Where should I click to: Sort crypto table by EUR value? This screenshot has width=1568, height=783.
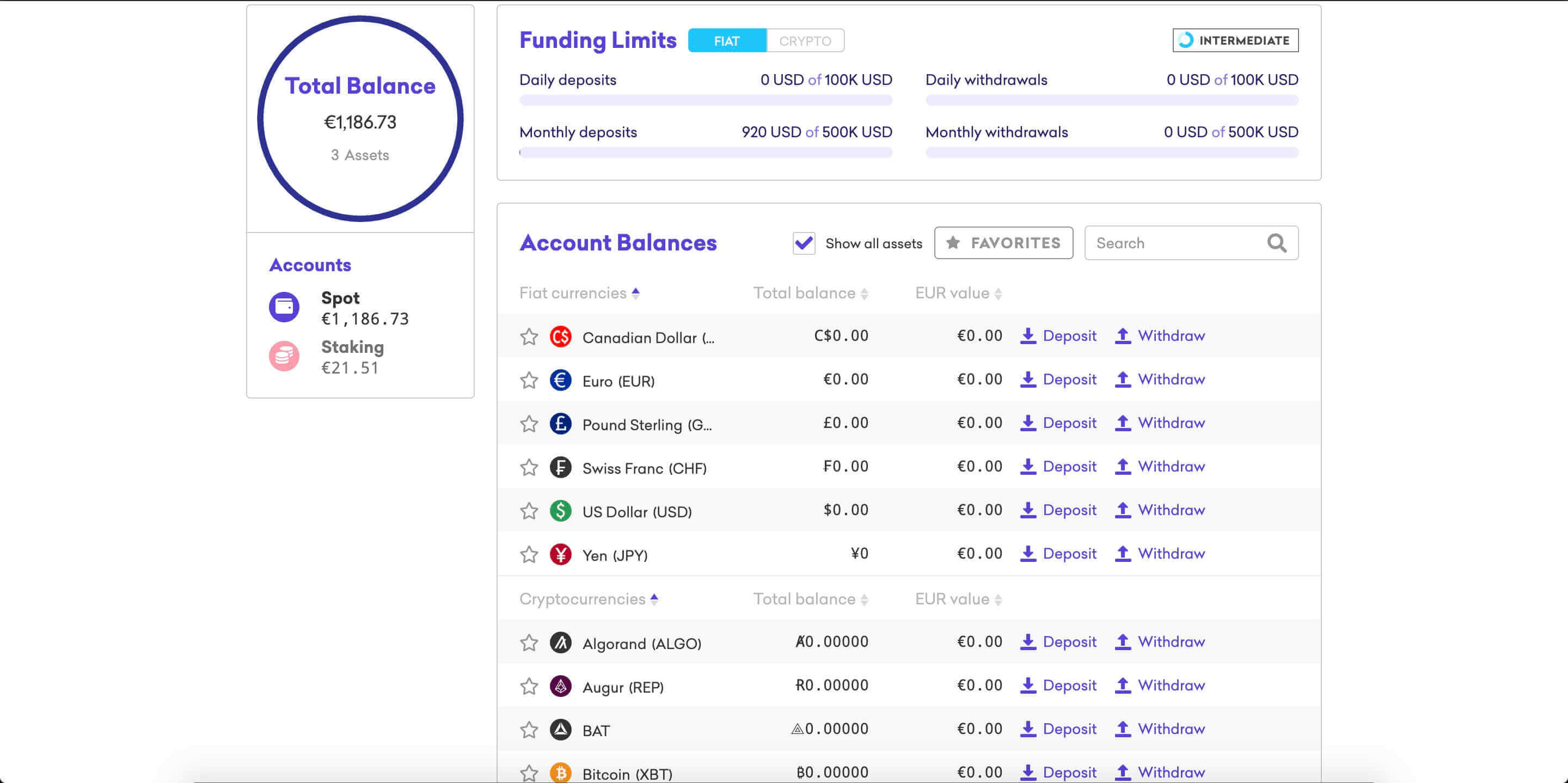point(958,599)
